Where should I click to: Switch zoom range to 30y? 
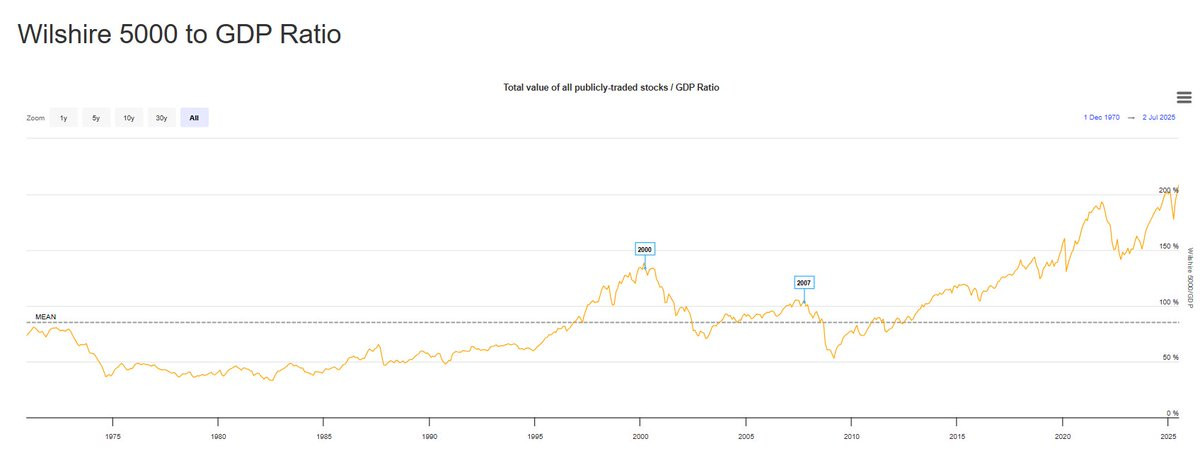[x=161, y=118]
